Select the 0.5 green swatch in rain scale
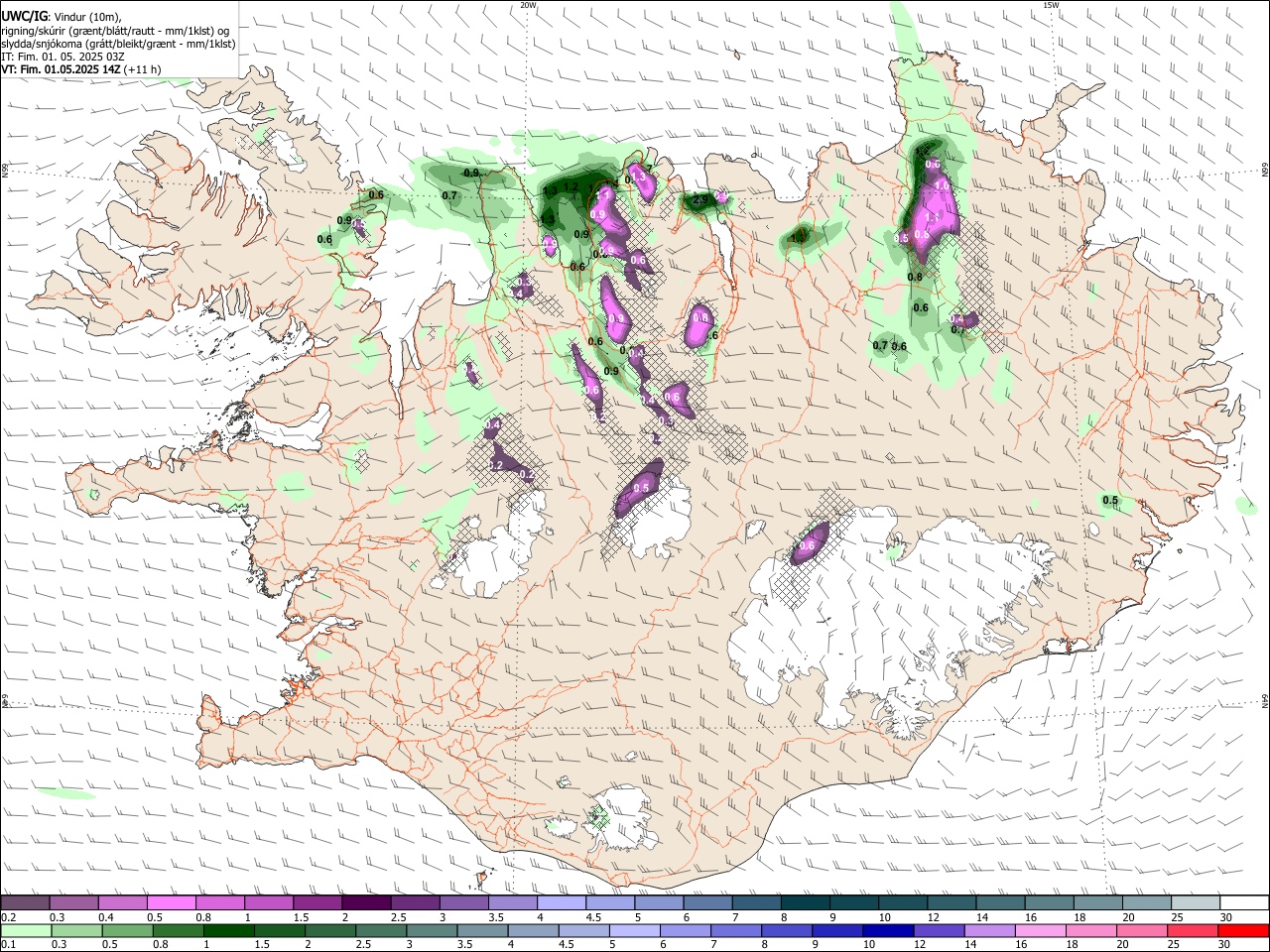Viewport: 1270px width, 952px height. [127, 931]
